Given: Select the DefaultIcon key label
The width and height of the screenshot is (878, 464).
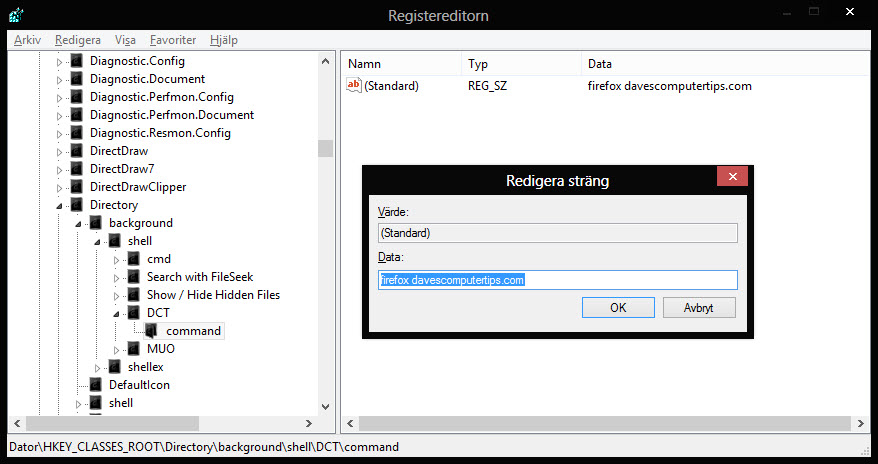Looking at the screenshot, I should click(x=139, y=385).
